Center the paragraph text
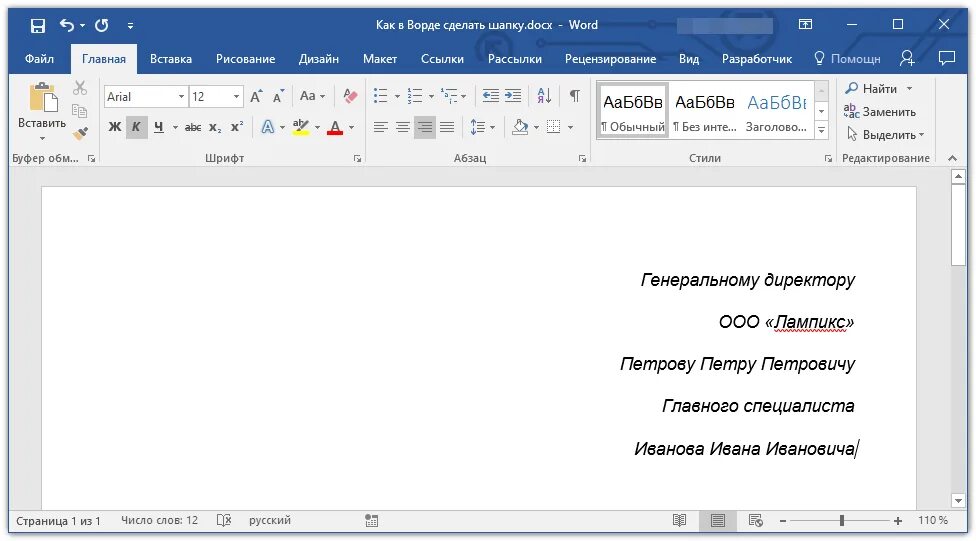 click(403, 127)
